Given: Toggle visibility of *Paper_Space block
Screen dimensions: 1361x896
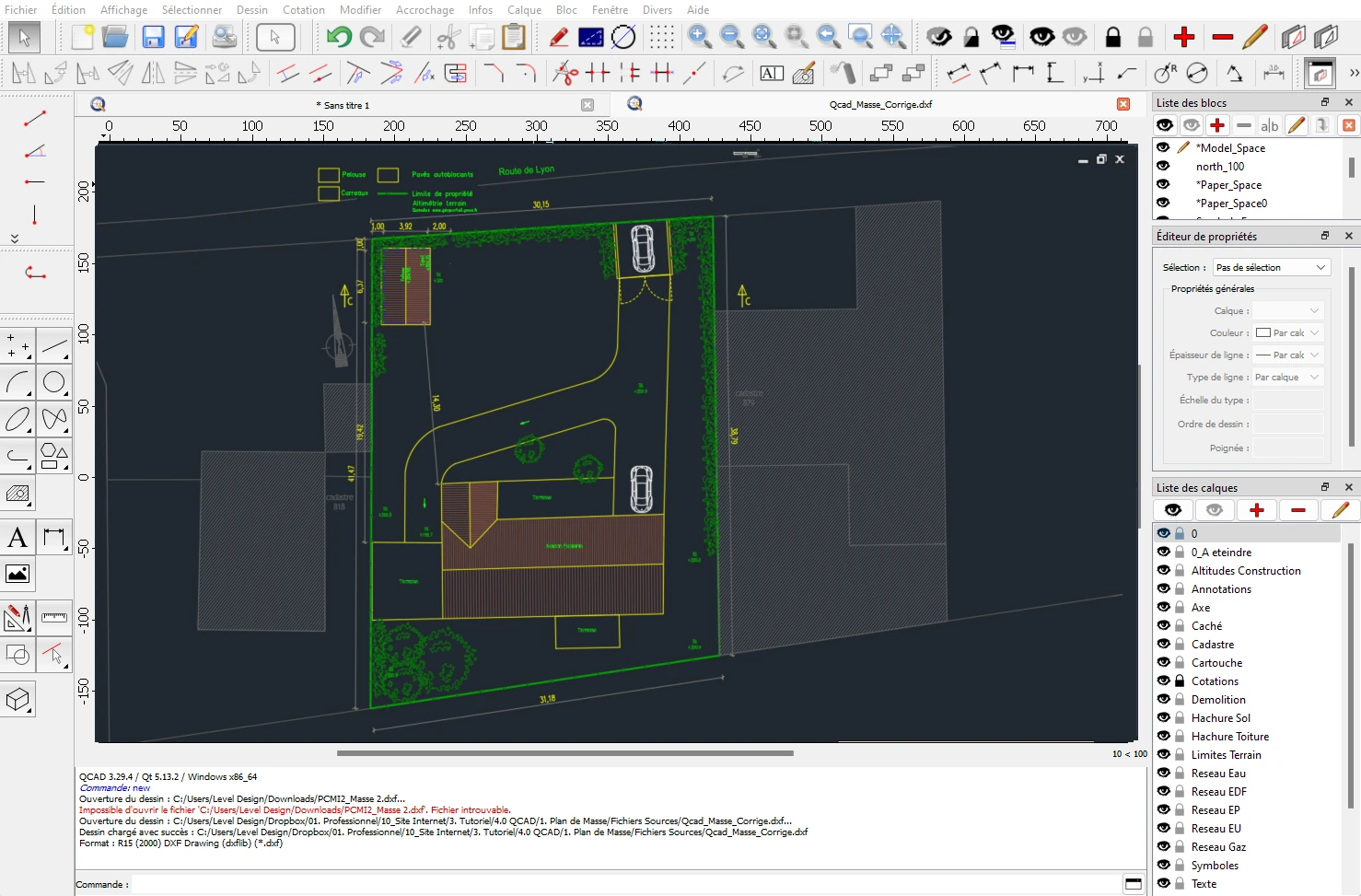Looking at the screenshot, I should click(1163, 184).
